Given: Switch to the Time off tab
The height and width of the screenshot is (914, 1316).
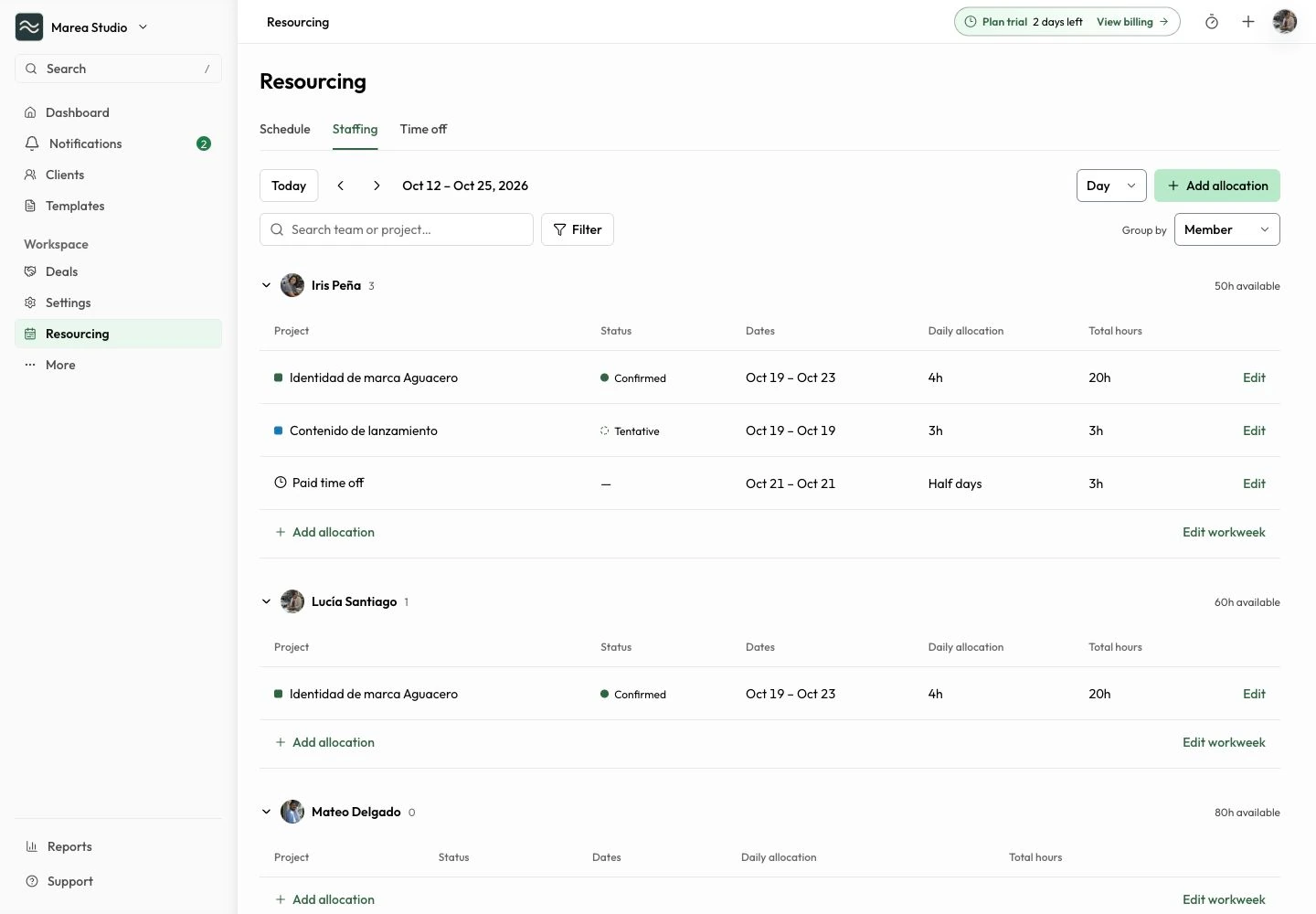Looking at the screenshot, I should (x=423, y=129).
